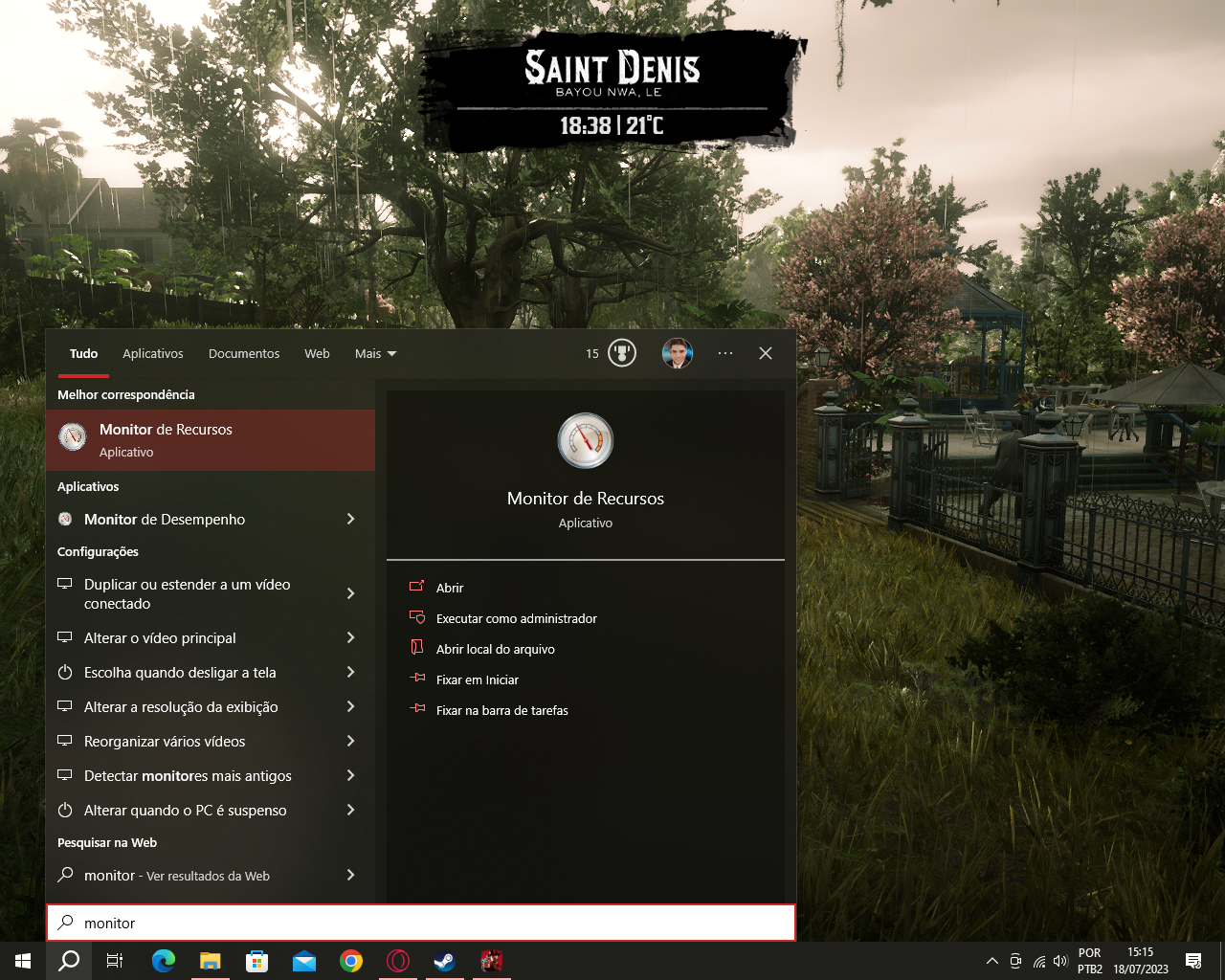
Task: Open Microsoft Store from the taskbar
Action: tap(256, 961)
